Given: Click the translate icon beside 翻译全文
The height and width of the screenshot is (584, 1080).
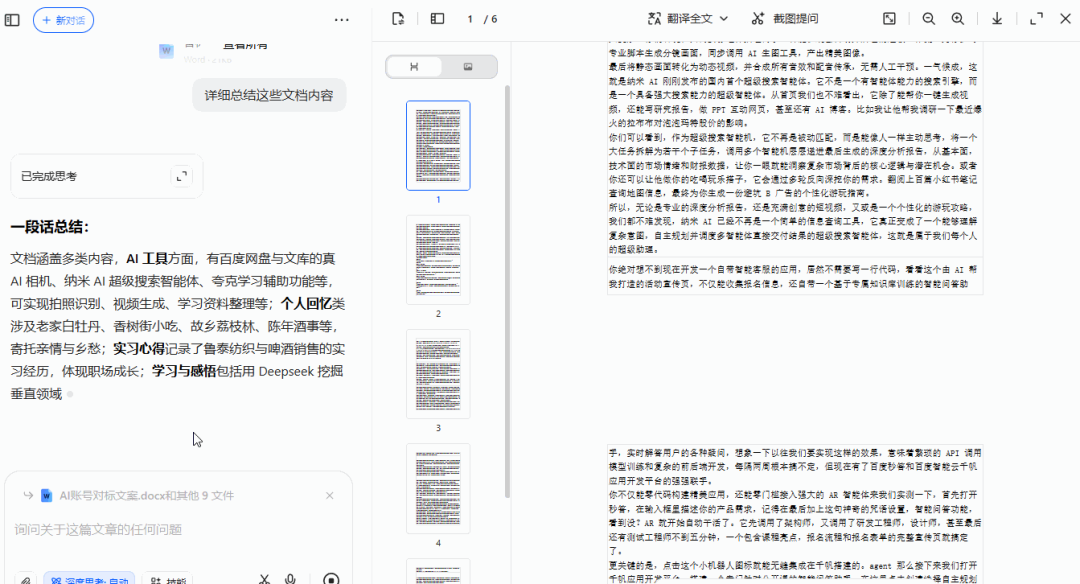Looking at the screenshot, I should click(654, 19).
